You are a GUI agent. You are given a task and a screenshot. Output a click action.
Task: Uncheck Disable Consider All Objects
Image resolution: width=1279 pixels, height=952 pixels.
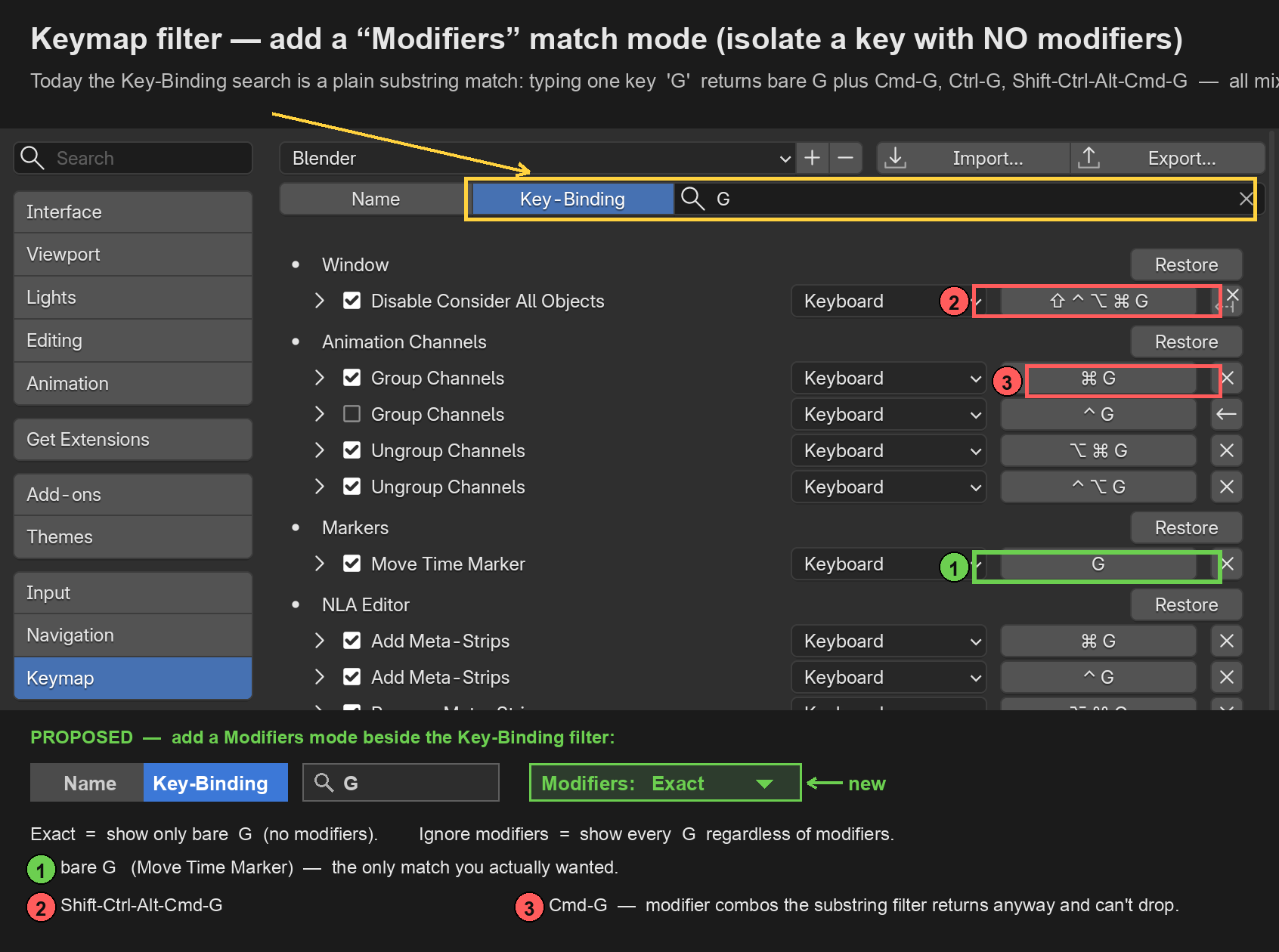(351, 301)
